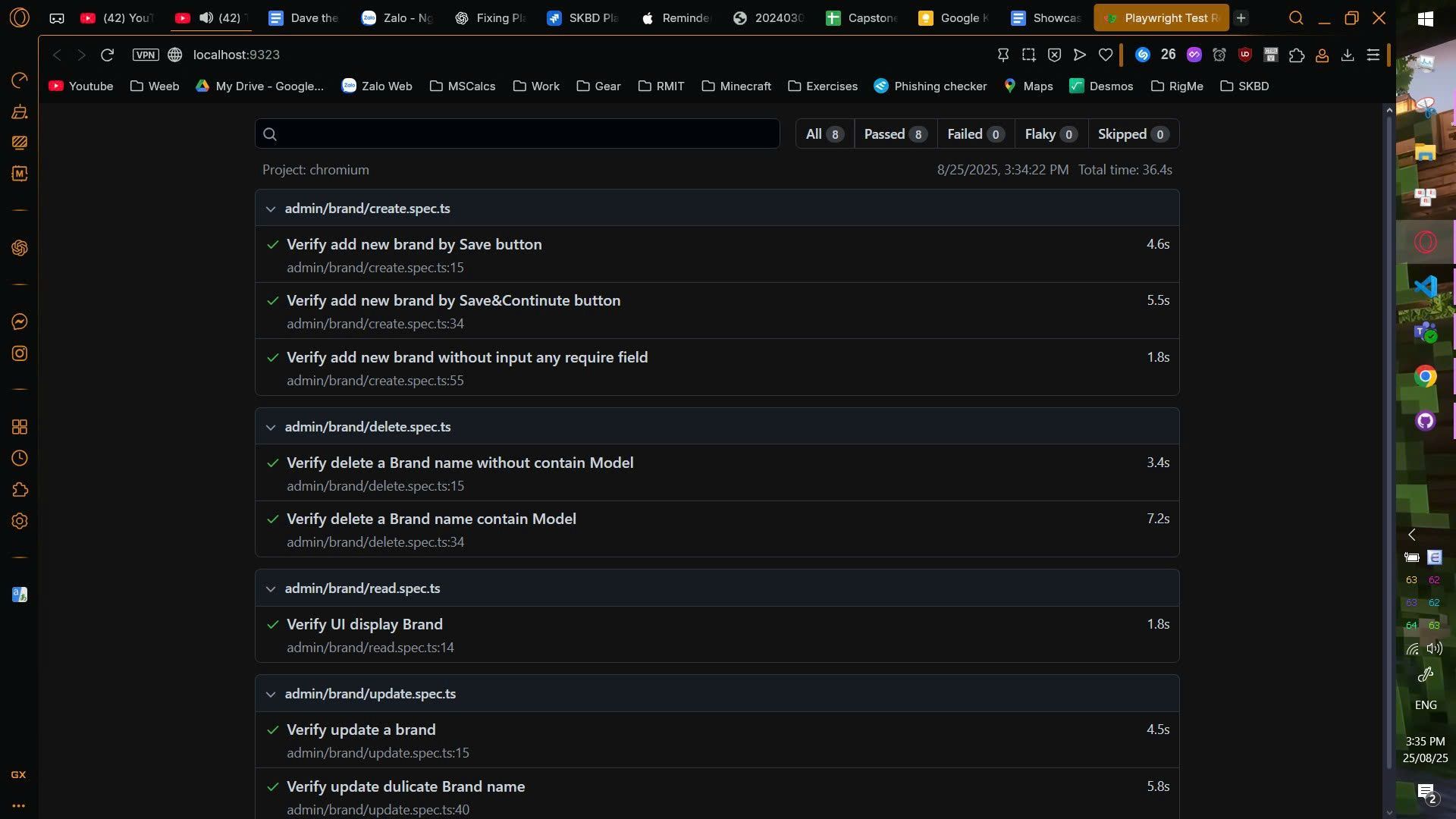Image resolution: width=1456 pixels, height=819 pixels.
Task: Click the page reload icon
Action: 107,55
